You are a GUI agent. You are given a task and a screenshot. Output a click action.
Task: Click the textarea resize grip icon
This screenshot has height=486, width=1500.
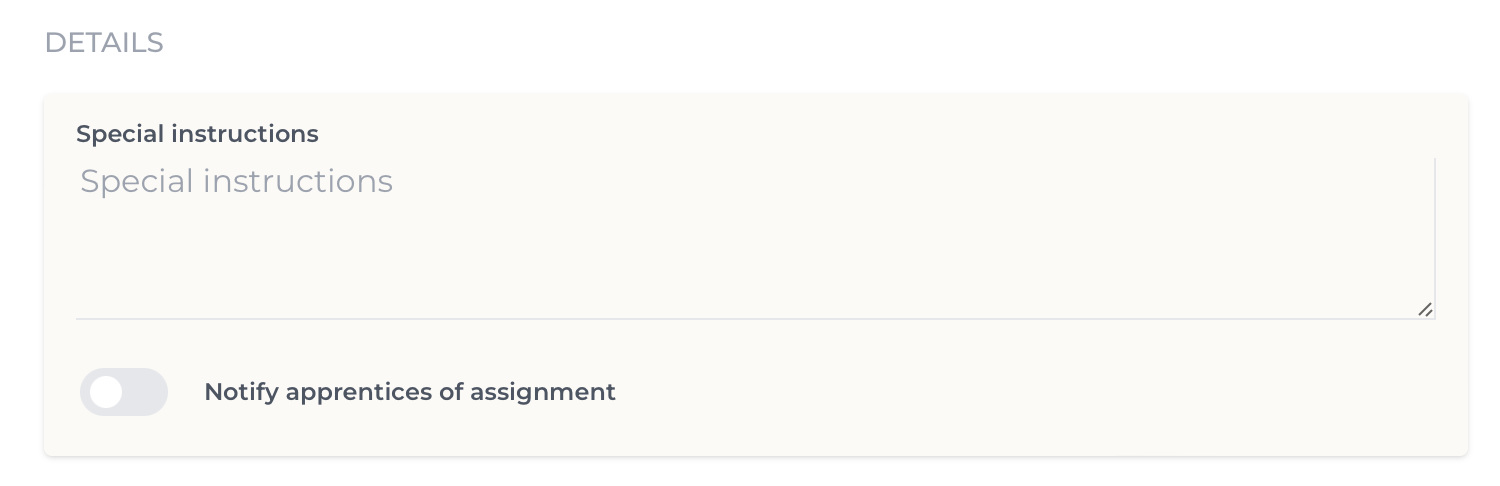[x=1425, y=310]
